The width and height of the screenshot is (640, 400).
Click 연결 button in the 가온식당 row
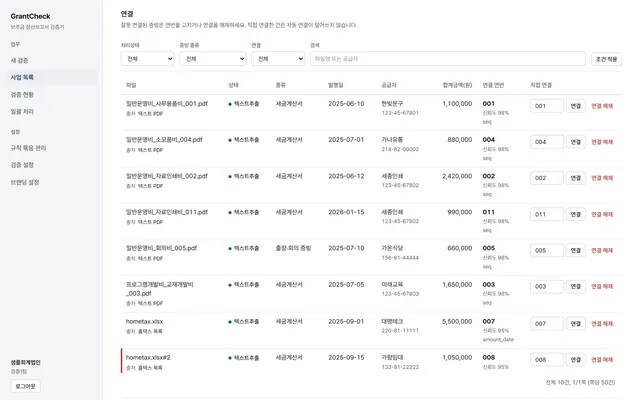(576, 250)
